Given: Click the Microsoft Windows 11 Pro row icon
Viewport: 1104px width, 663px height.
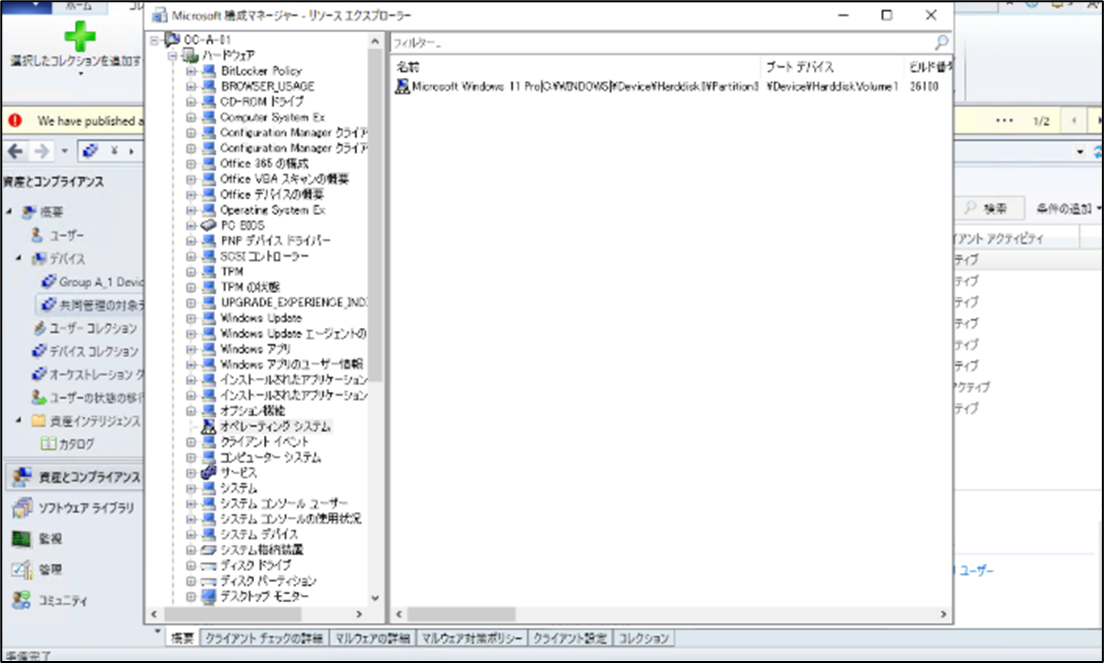Looking at the screenshot, I should pos(402,87).
